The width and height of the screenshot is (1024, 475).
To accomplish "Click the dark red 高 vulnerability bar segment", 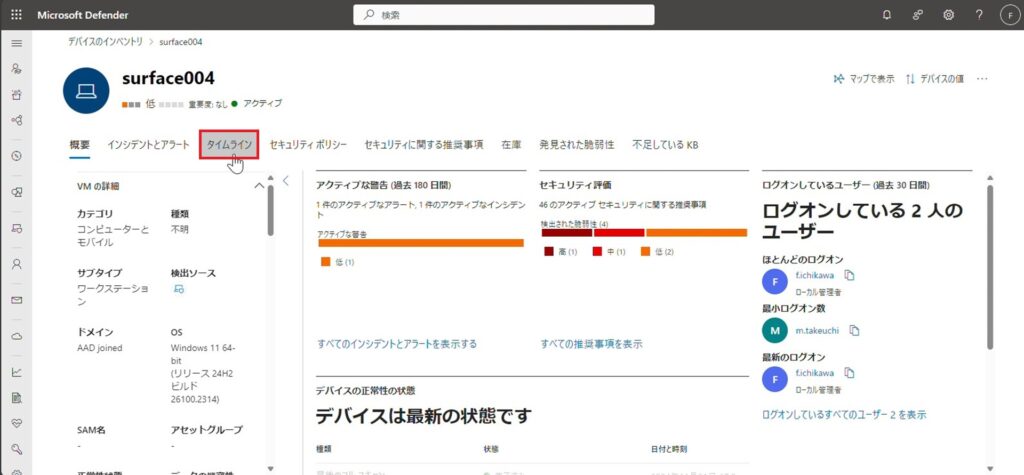I will (x=566, y=233).
